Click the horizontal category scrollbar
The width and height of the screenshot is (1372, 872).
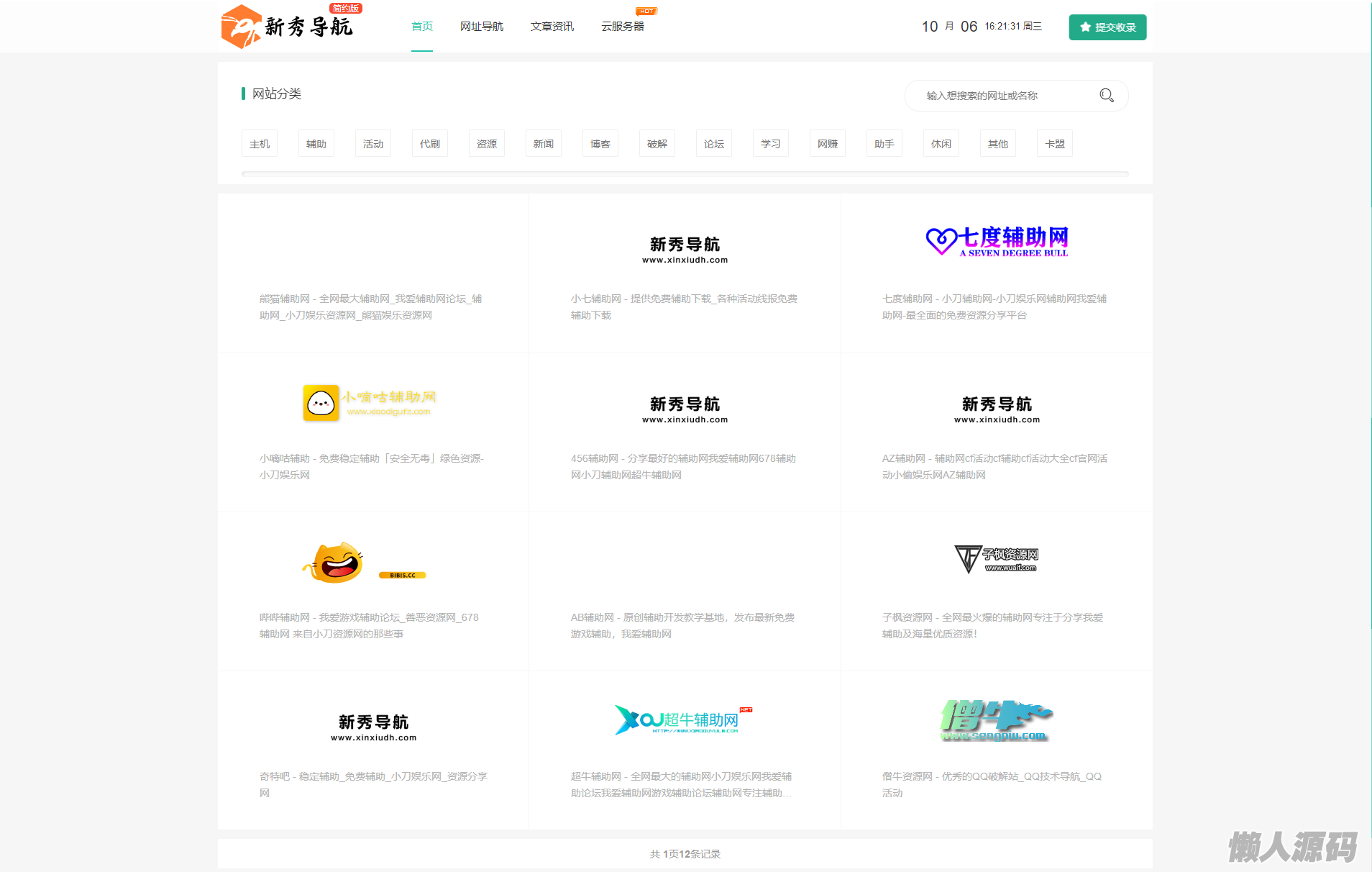(x=685, y=173)
